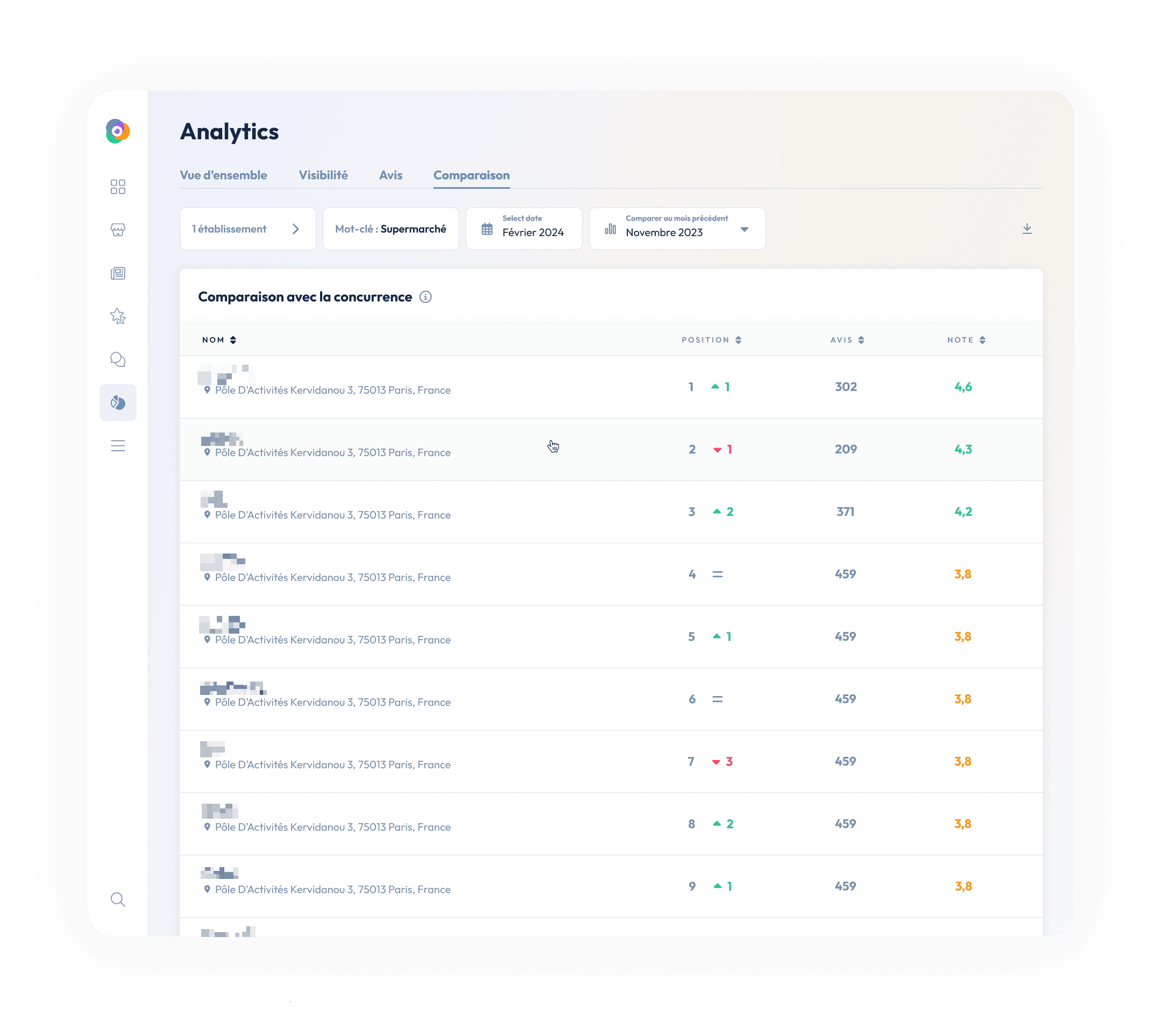Click the green up arrow in row position 3
The height and width of the screenshot is (1036, 1162).
(717, 512)
